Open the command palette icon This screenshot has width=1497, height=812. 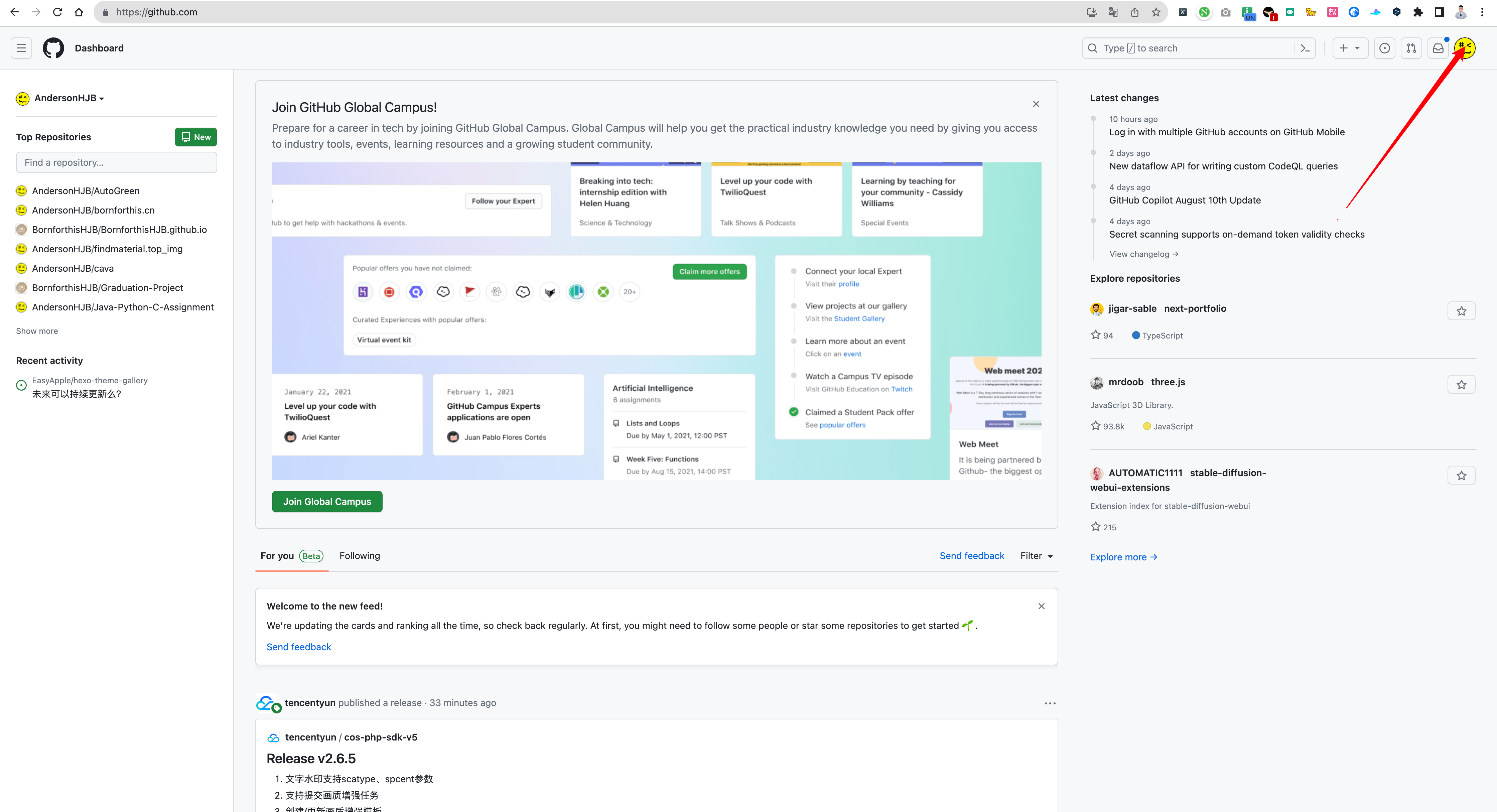tap(1305, 48)
